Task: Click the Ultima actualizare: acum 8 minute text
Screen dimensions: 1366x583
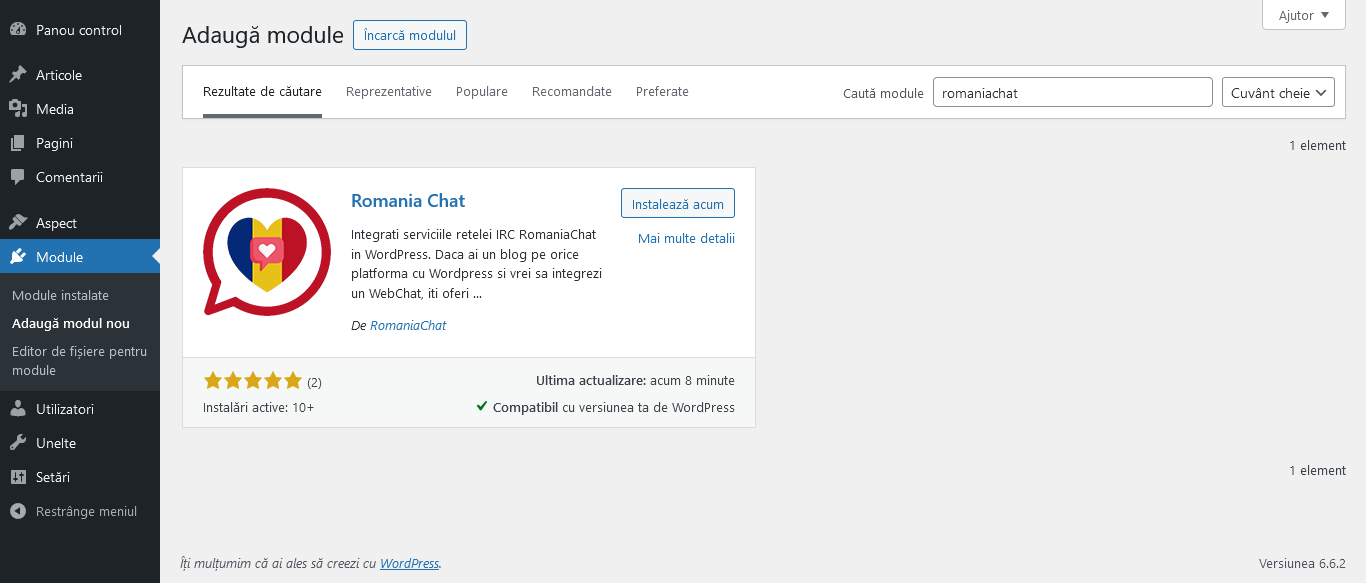Action: click(635, 381)
